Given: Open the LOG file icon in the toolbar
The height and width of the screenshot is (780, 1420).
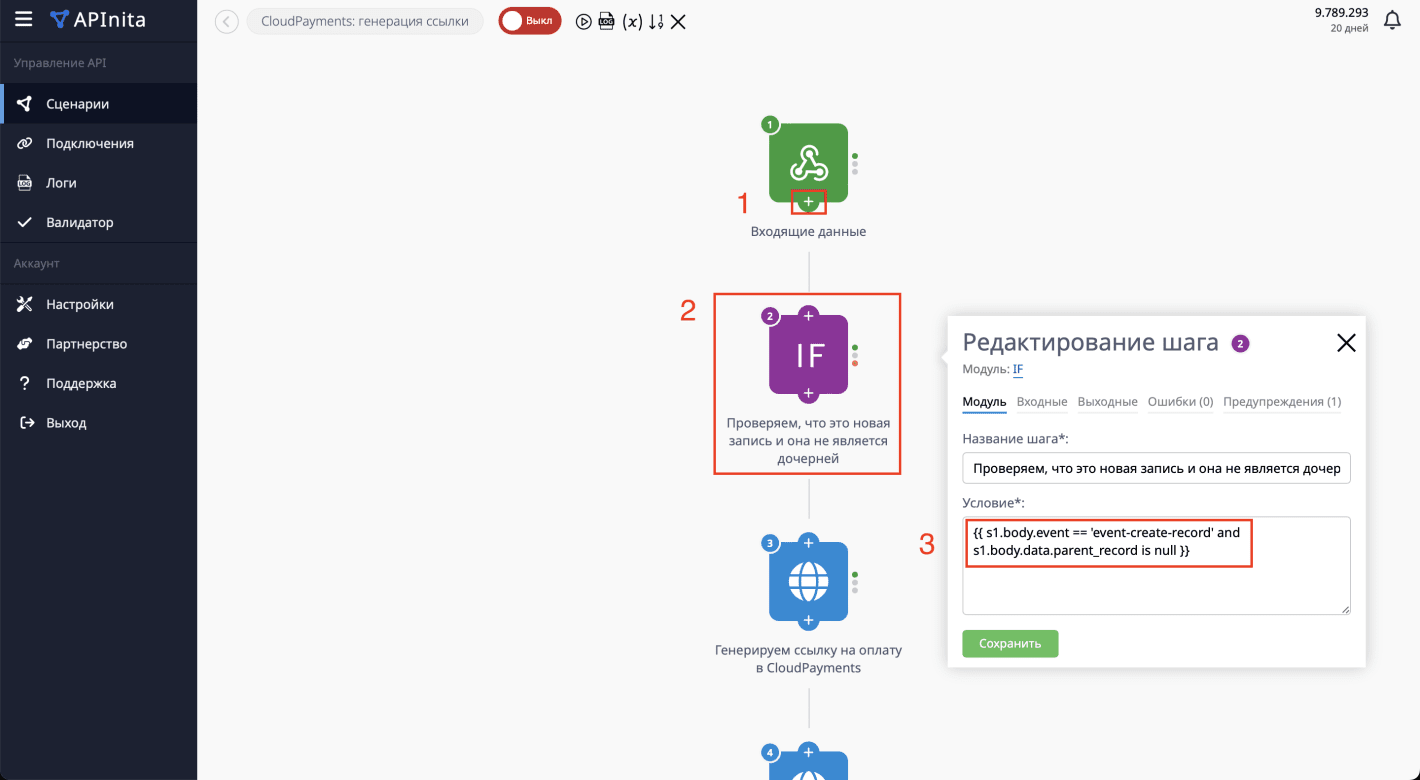Looking at the screenshot, I should tap(608, 20).
